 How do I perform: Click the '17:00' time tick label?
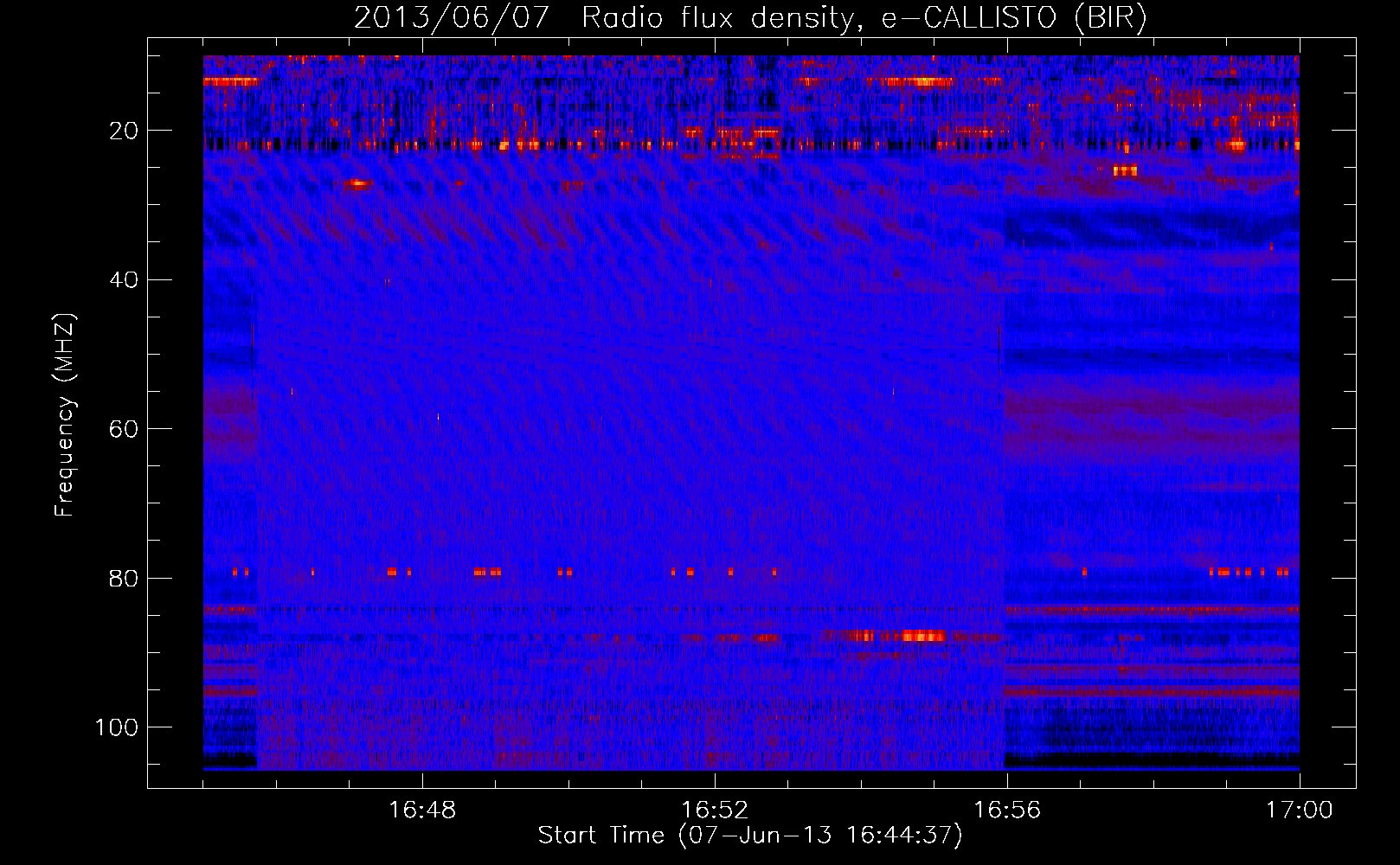coord(1300,811)
